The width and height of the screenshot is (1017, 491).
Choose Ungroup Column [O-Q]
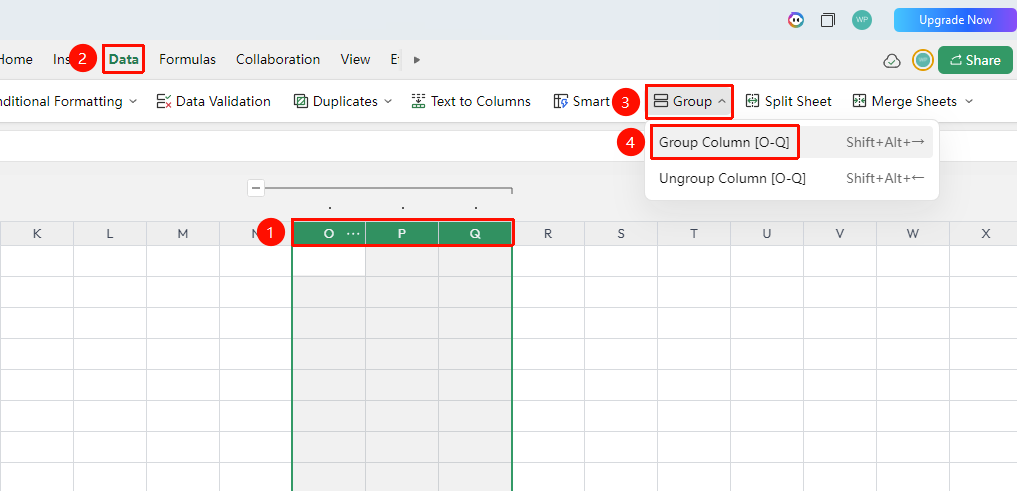(x=791, y=178)
